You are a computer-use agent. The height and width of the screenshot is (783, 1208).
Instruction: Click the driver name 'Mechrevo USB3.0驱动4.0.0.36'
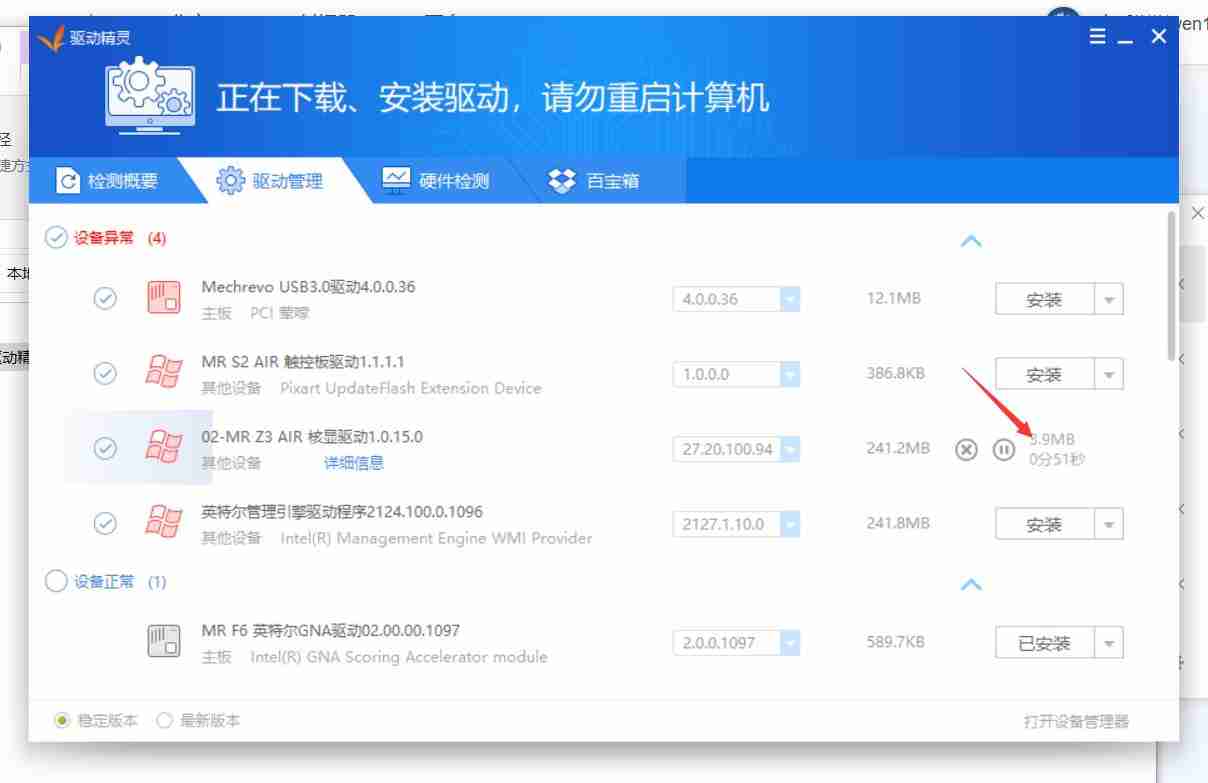click(308, 287)
